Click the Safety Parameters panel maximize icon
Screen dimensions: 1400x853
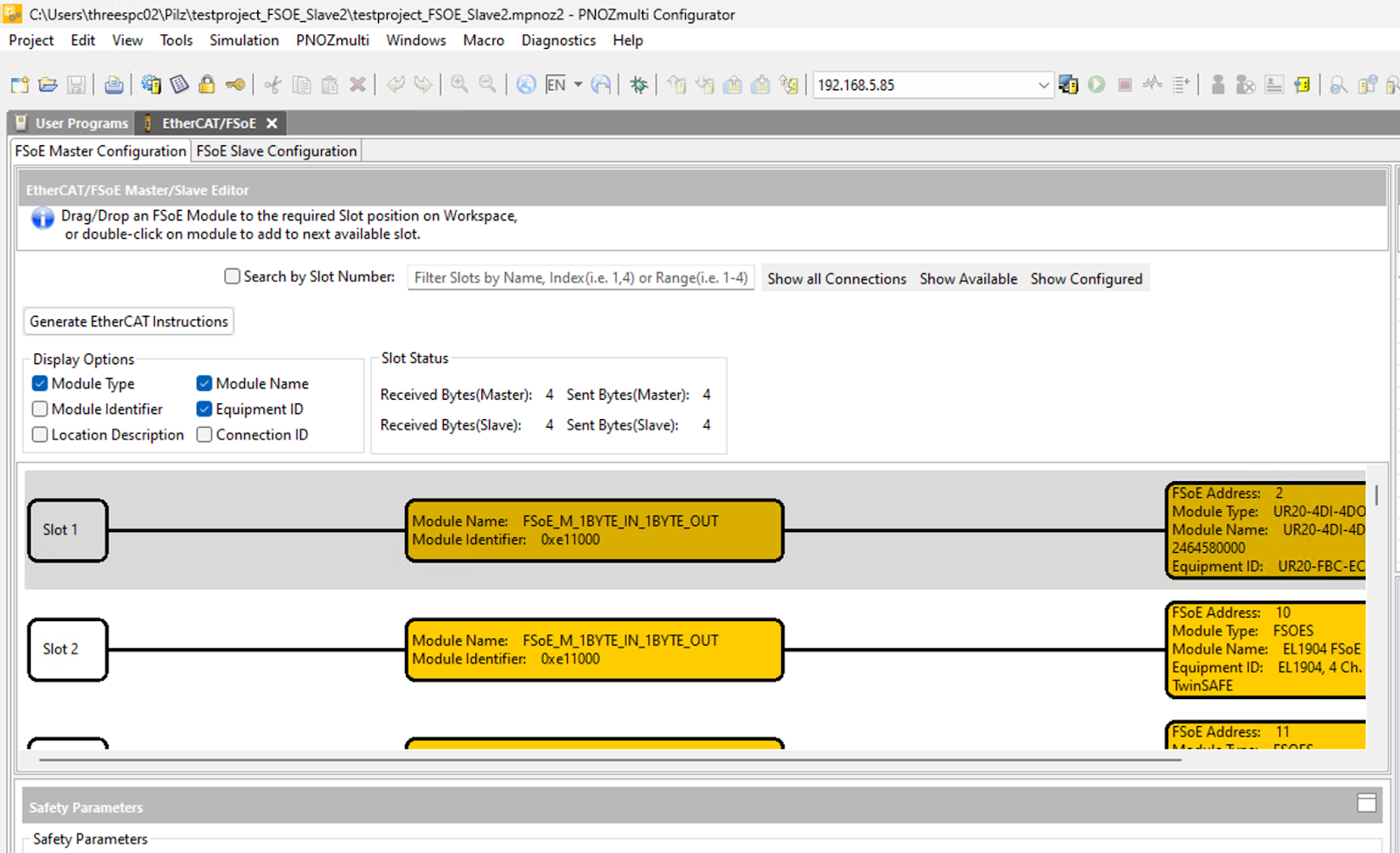(x=1367, y=803)
